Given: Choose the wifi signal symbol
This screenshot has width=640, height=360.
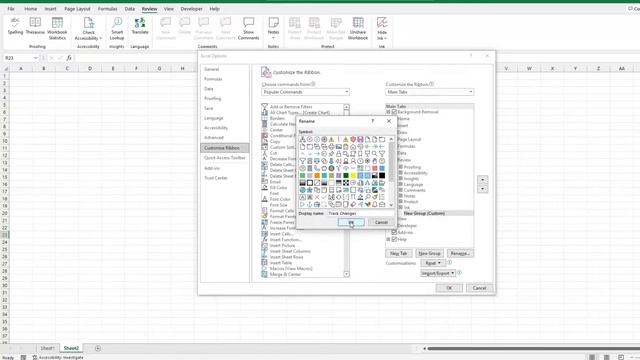Looking at the screenshot, I should [346, 168].
